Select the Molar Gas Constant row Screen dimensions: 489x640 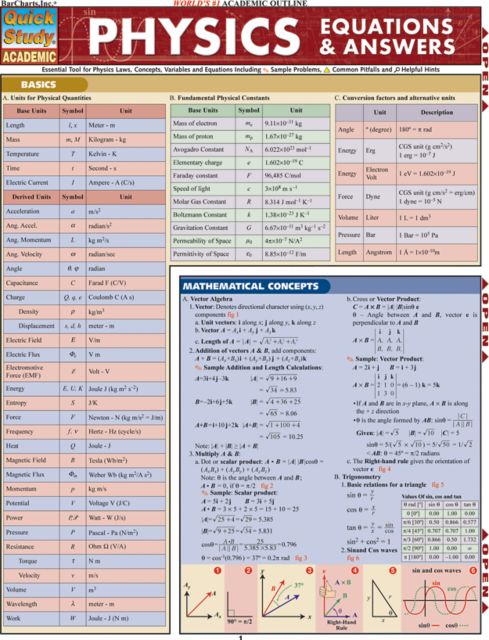[250, 202]
